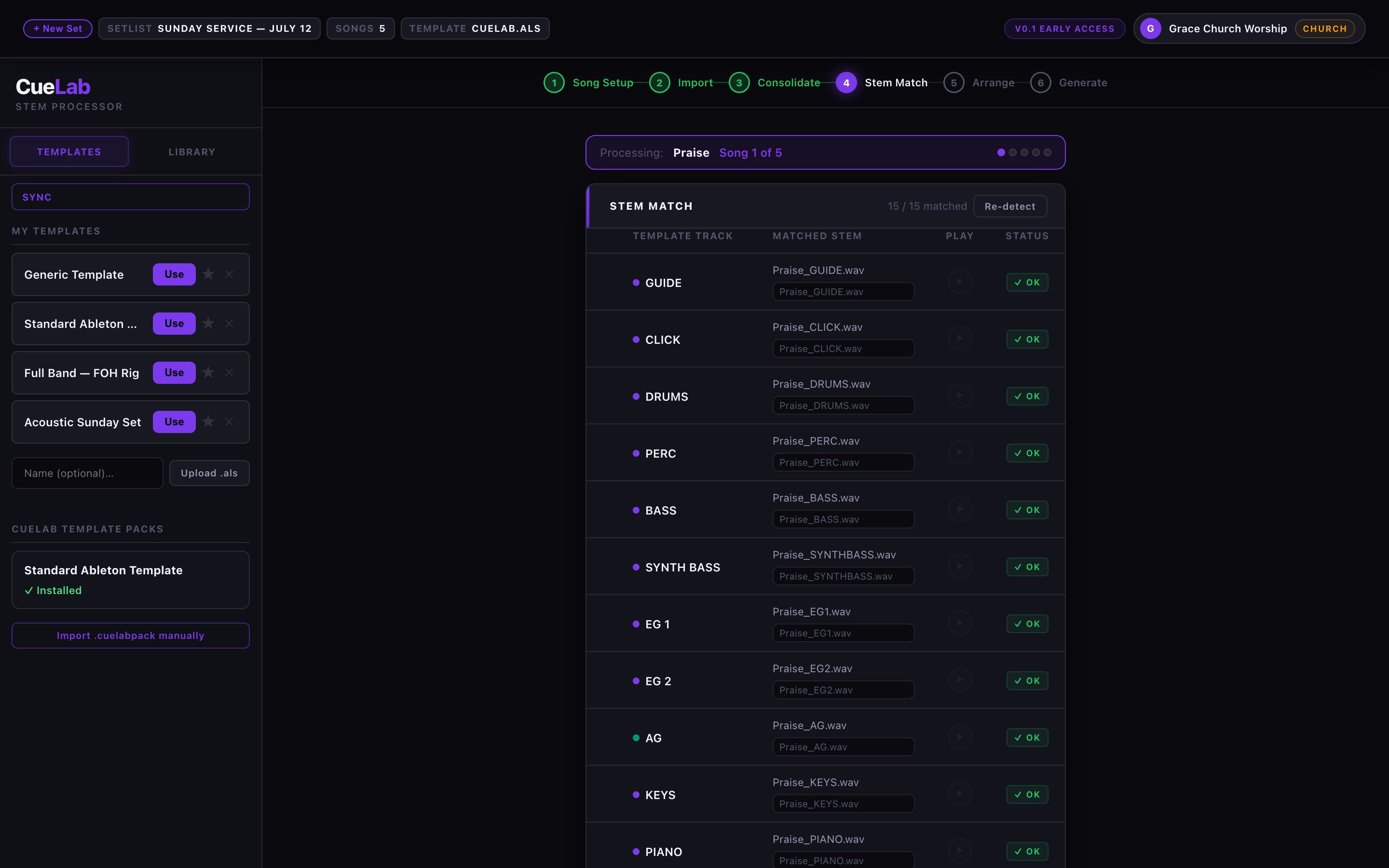
Task: Jump to step 6 Generate
Action: [x=1068, y=82]
